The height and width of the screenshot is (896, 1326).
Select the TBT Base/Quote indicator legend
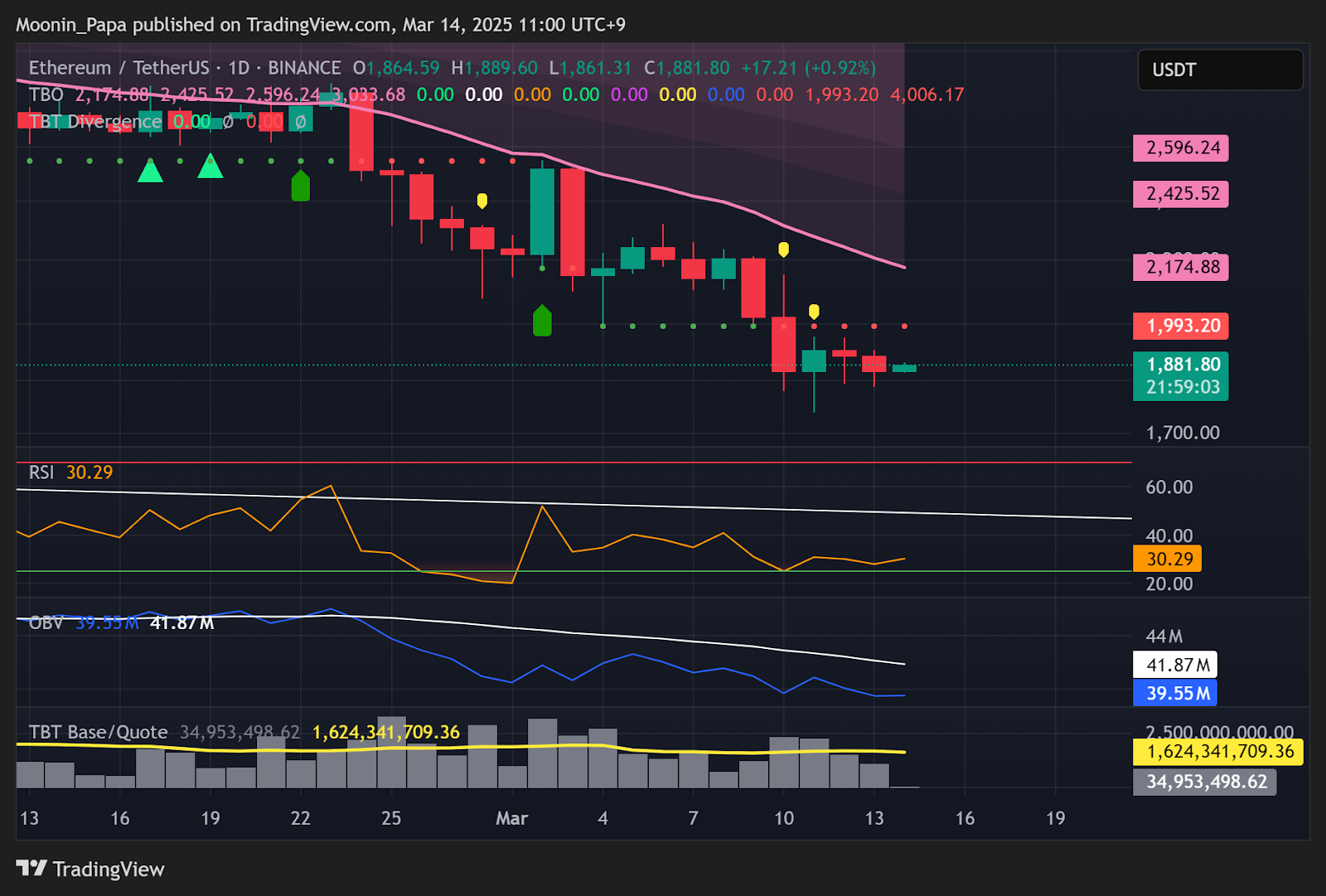pos(98,733)
